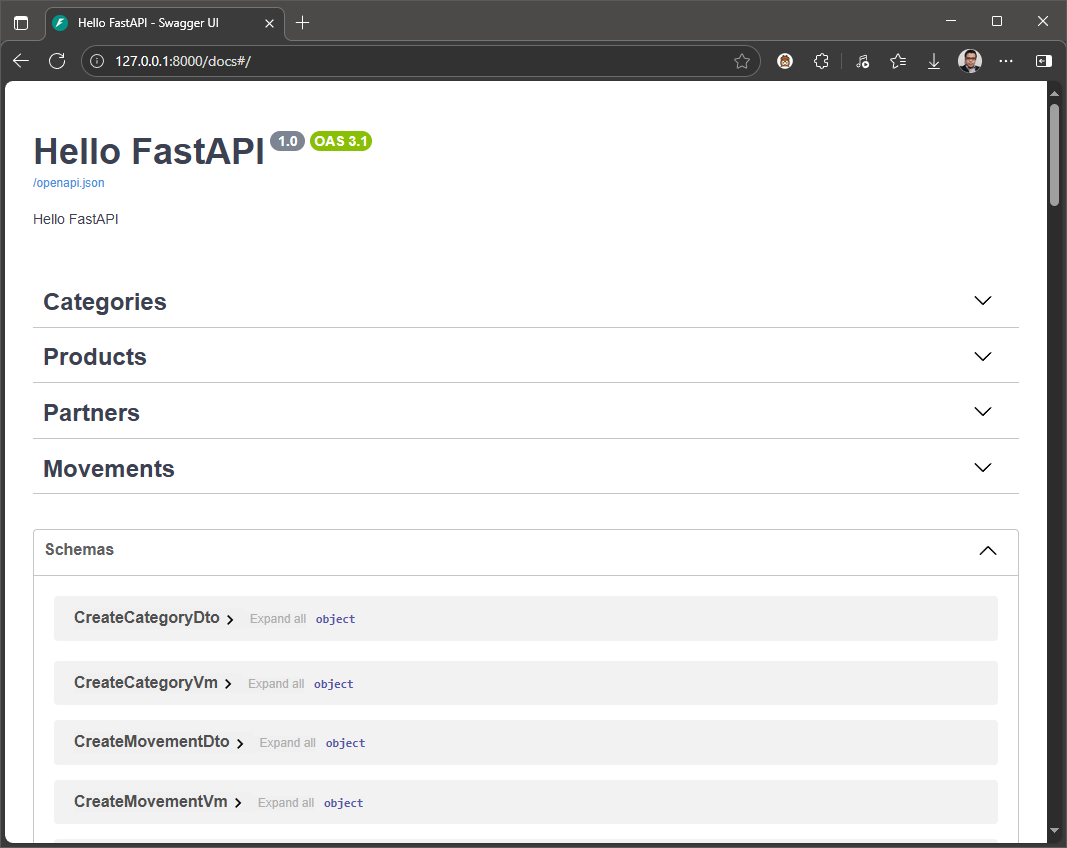Click the Movements heading
1067x848 pixels.
pos(109,468)
